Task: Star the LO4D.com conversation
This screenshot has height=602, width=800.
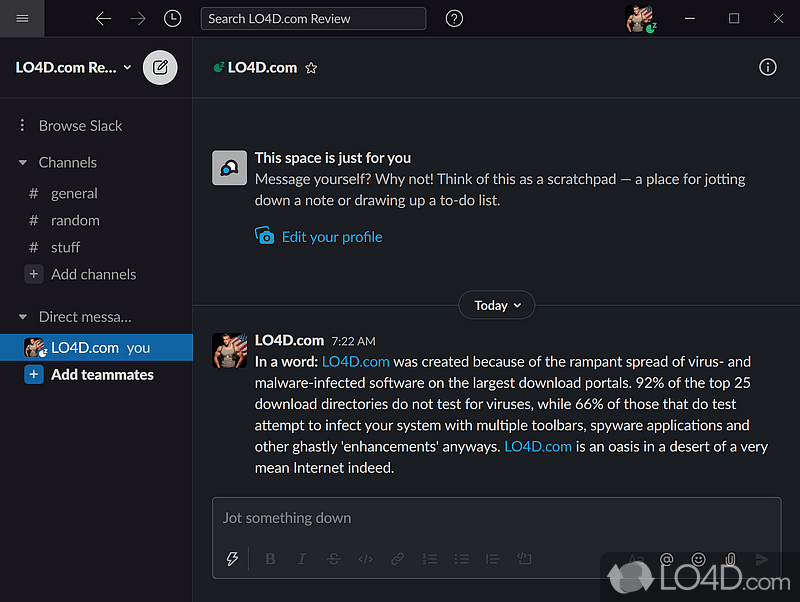Action: click(311, 68)
